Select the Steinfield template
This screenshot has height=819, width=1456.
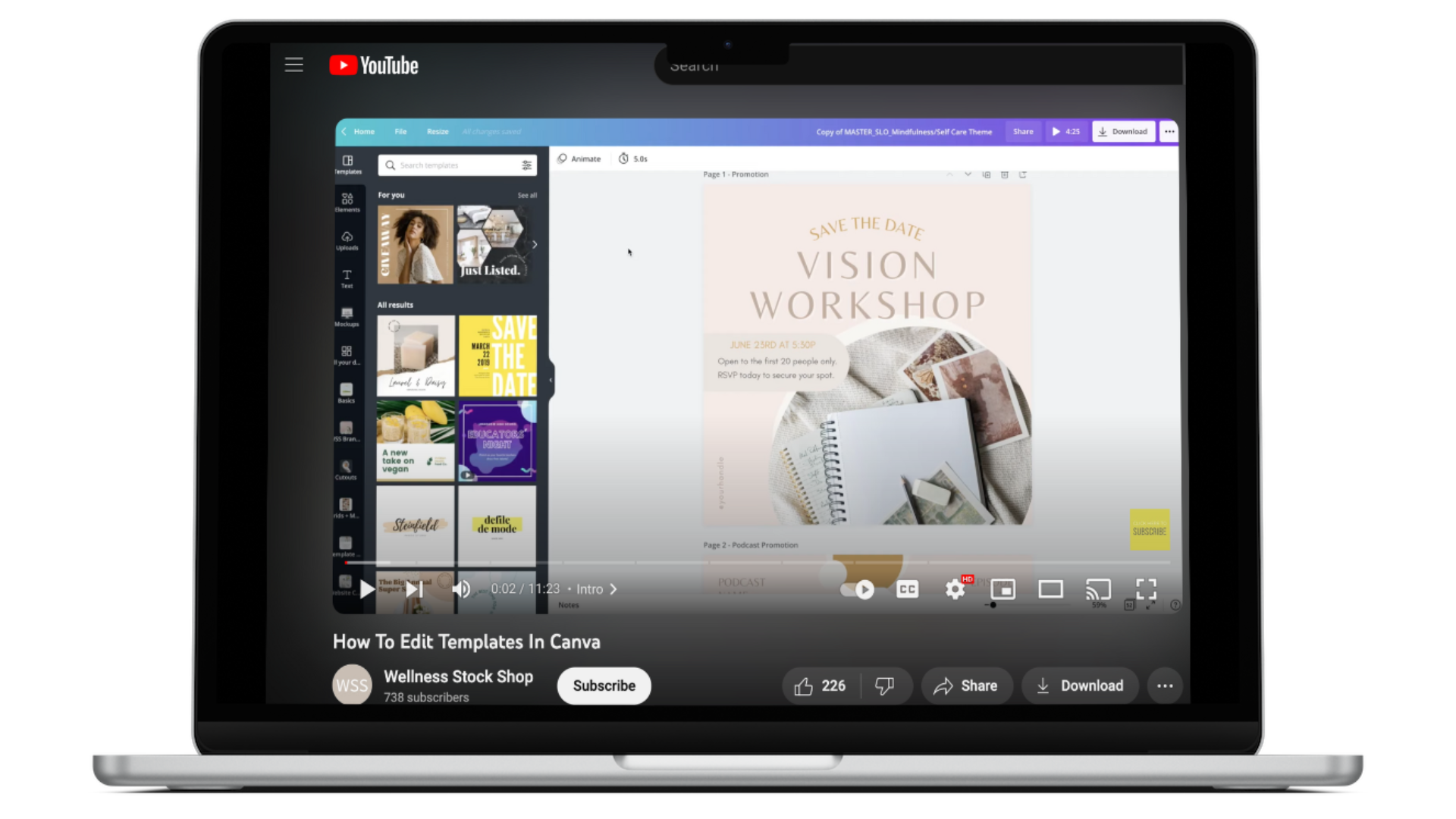coord(416,526)
